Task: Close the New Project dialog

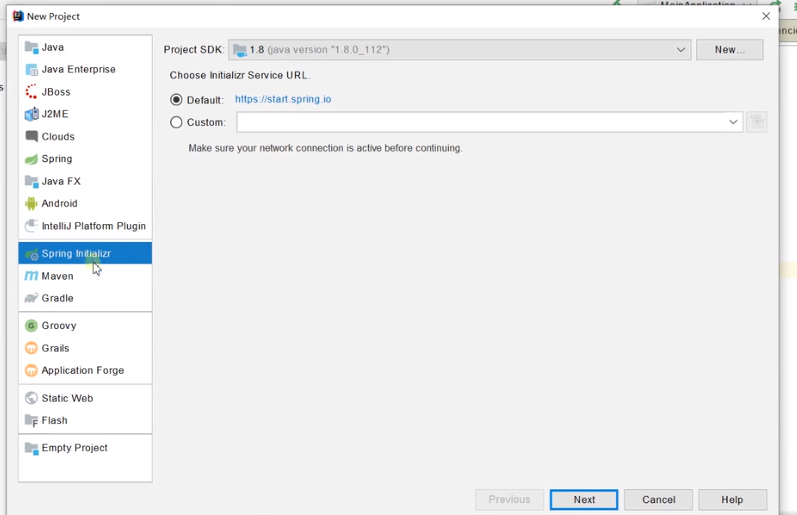Action: coord(766,16)
